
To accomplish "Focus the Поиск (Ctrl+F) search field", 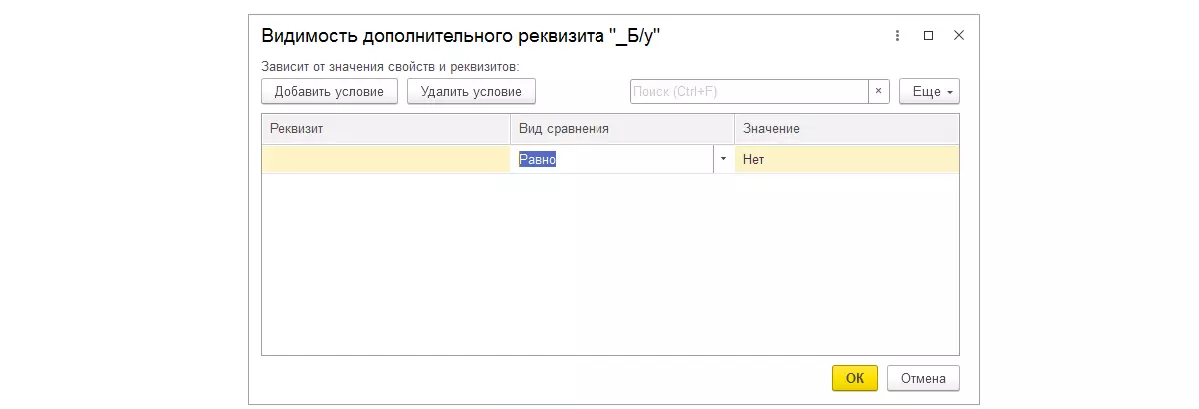I will pyautogui.click(x=748, y=91).
